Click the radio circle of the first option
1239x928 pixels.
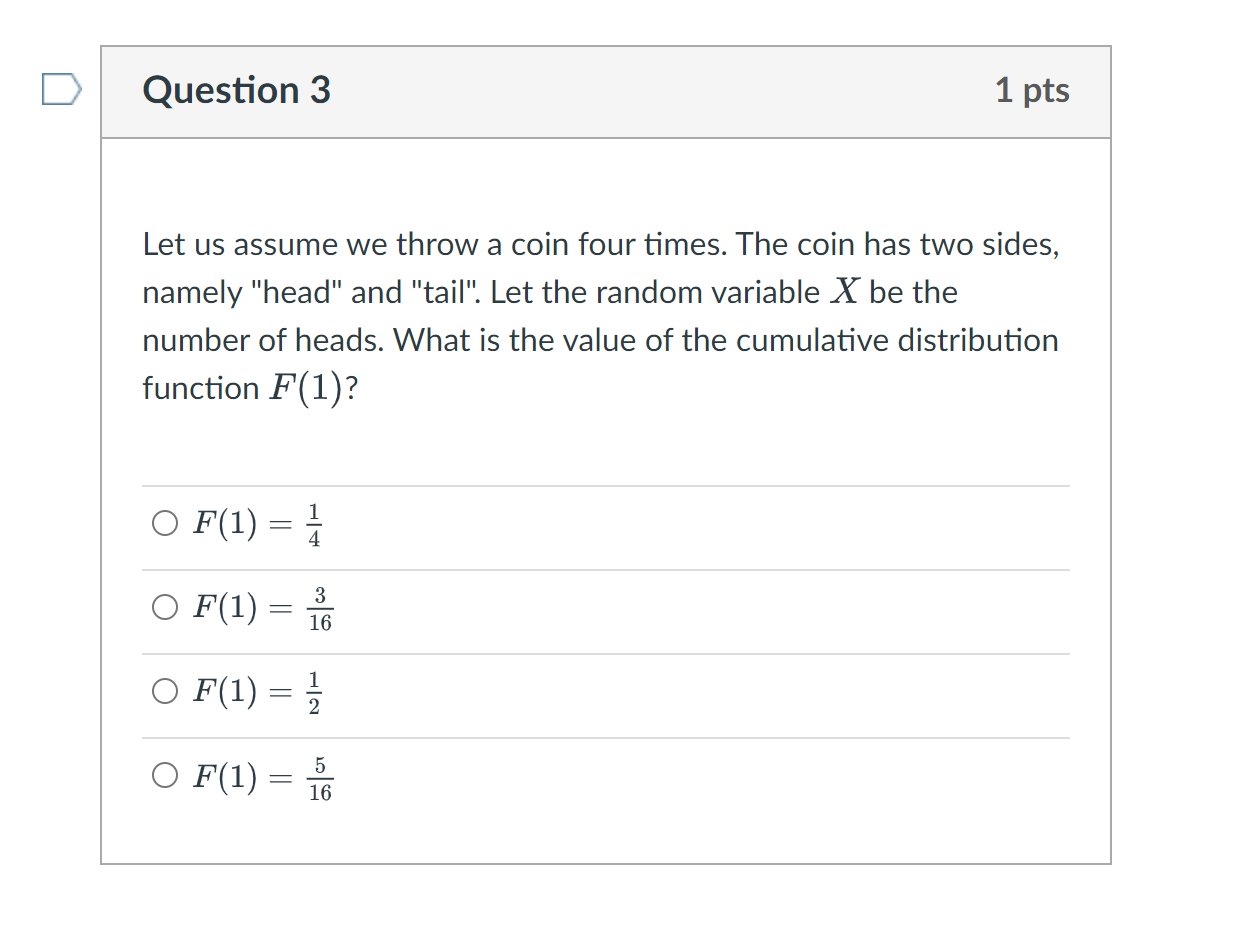point(164,522)
